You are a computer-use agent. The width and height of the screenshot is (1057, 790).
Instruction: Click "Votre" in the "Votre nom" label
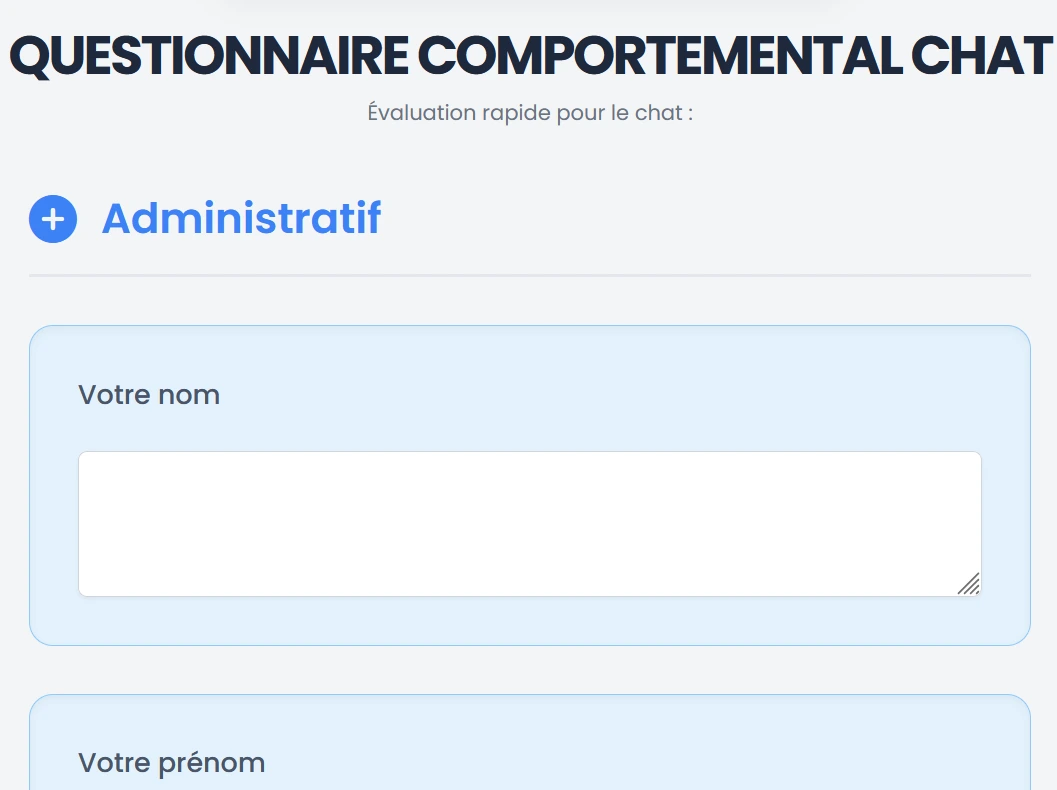[x=113, y=395]
